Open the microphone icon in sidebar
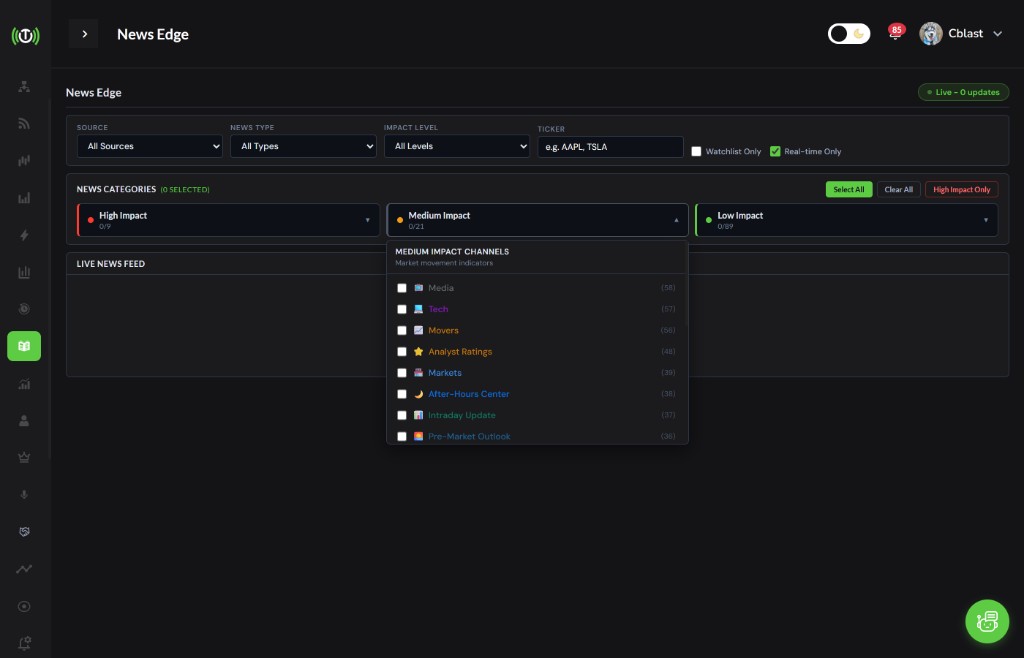 click(x=24, y=494)
